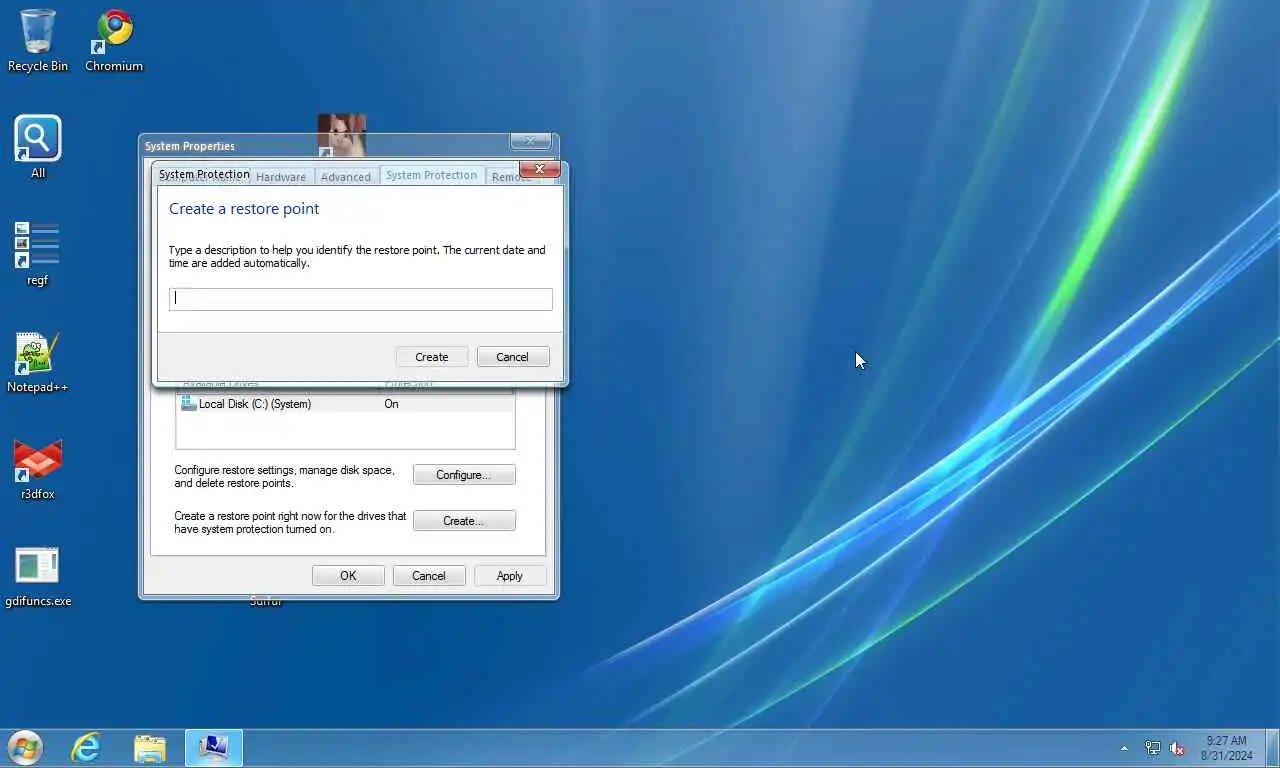
Task: Select the System Properties taskbar button
Action: [213, 747]
